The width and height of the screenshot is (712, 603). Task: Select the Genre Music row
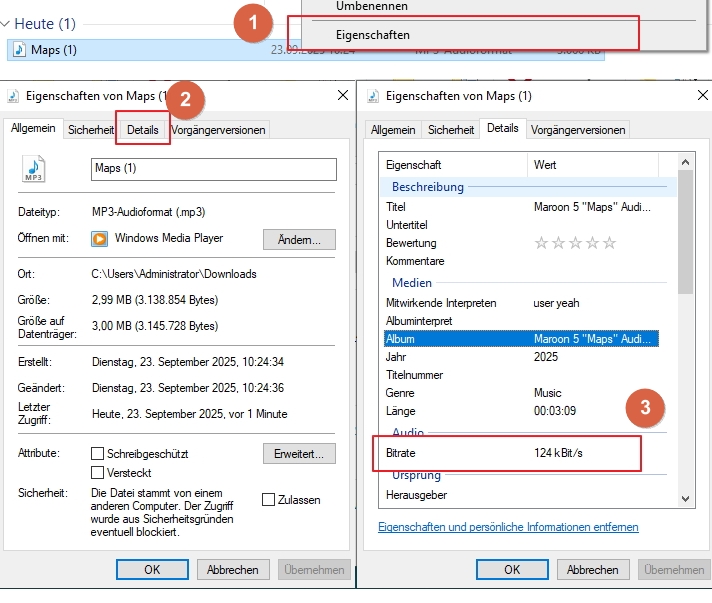click(x=521, y=393)
